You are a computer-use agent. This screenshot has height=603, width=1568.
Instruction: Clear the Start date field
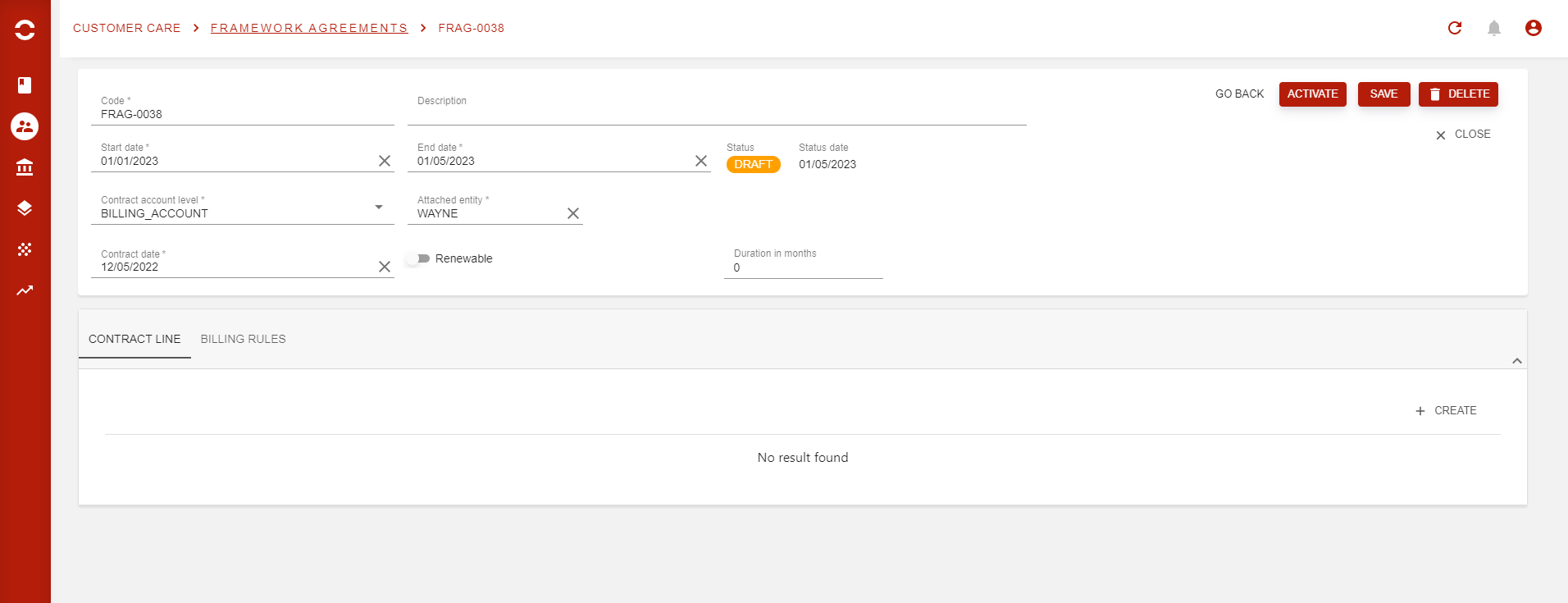tap(384, 161)
